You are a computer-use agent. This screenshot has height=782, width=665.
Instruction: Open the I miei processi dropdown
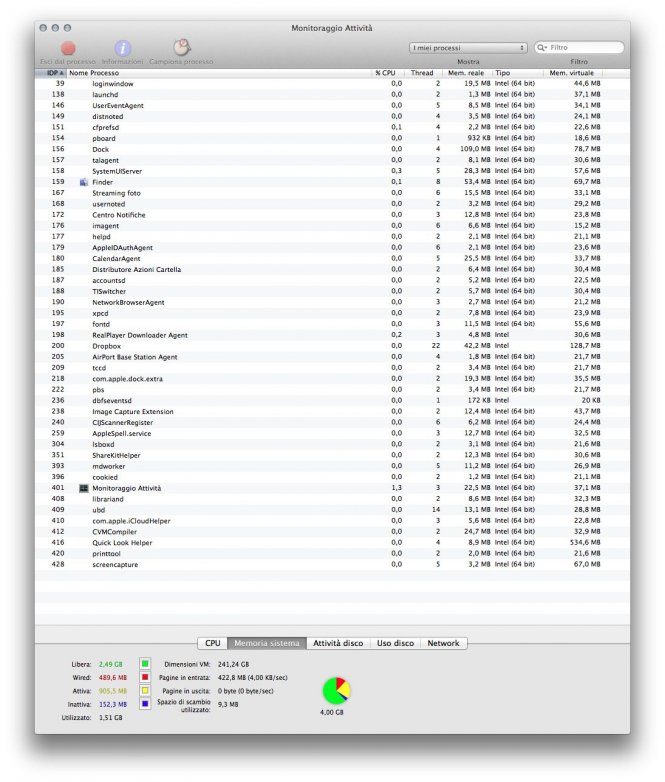coord(468,48)
